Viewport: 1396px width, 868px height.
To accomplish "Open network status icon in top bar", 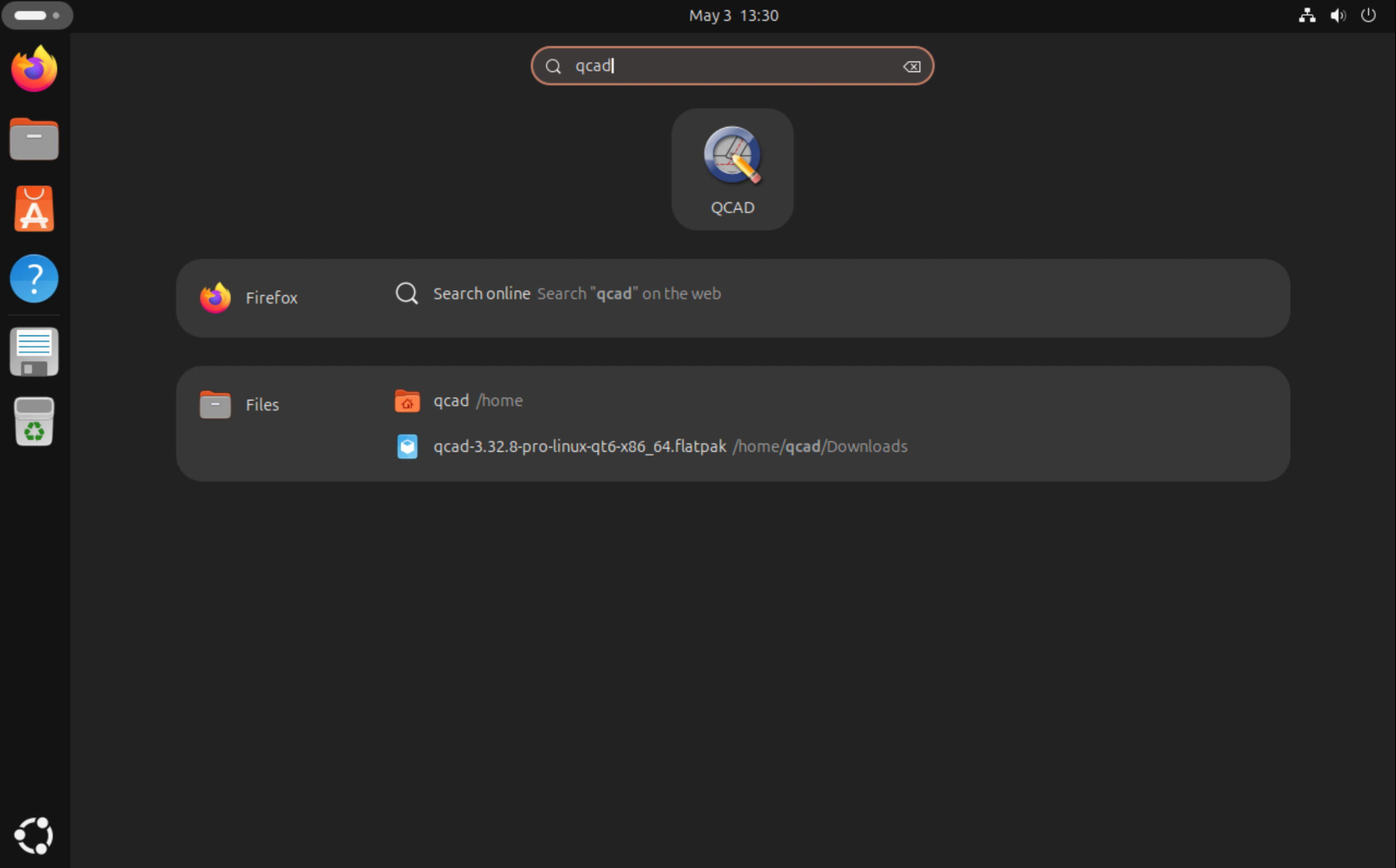I will pyautogui.click(x=1307, y=16).
